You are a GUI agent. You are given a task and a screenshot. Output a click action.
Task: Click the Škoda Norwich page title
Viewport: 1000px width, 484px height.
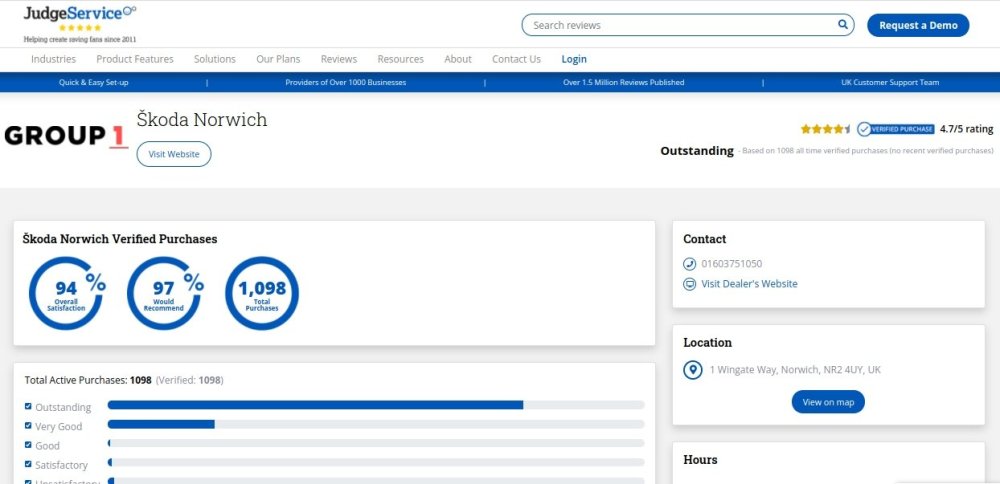click(202, 120)
